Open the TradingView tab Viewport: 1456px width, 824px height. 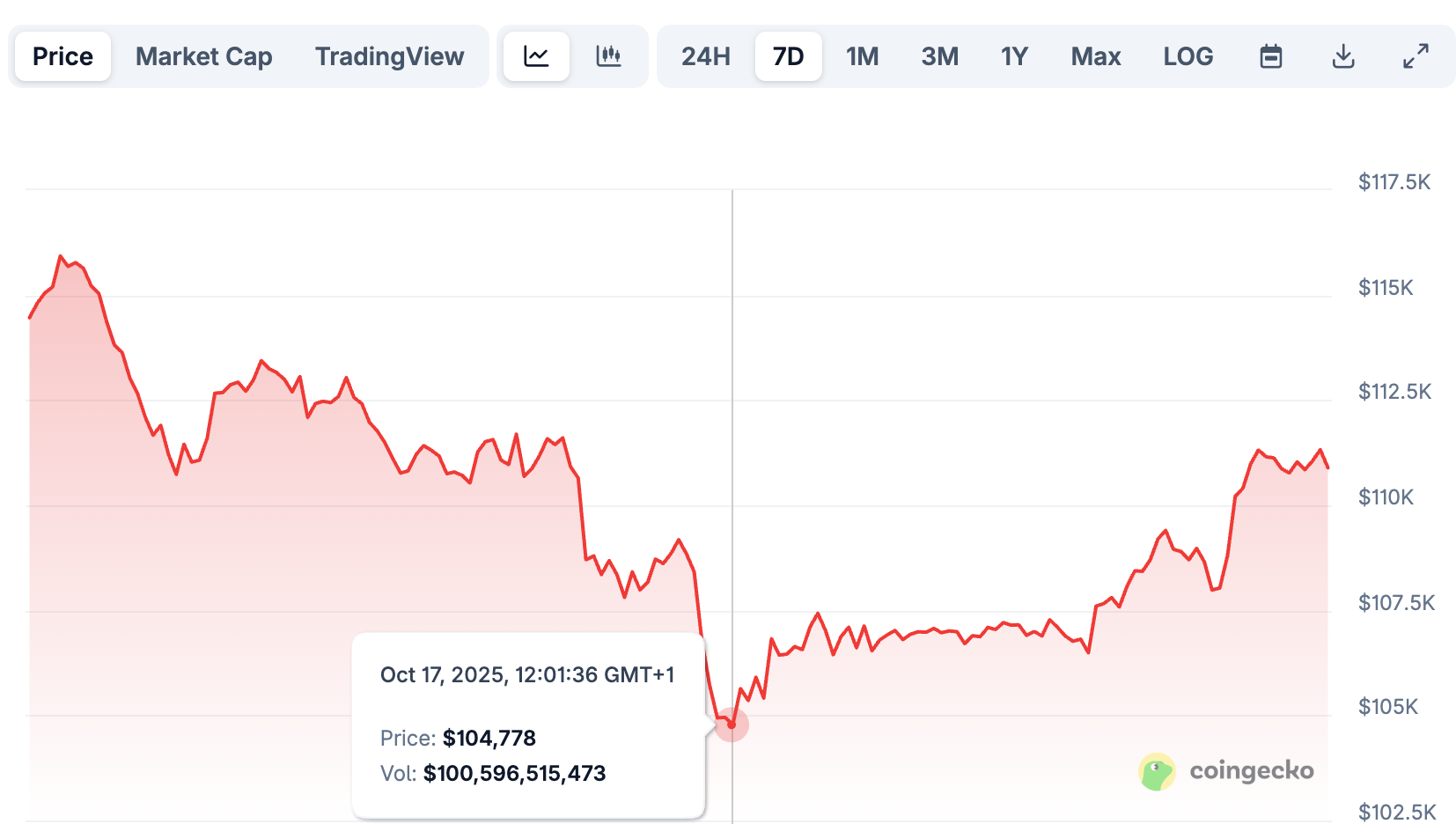[390, 55]
